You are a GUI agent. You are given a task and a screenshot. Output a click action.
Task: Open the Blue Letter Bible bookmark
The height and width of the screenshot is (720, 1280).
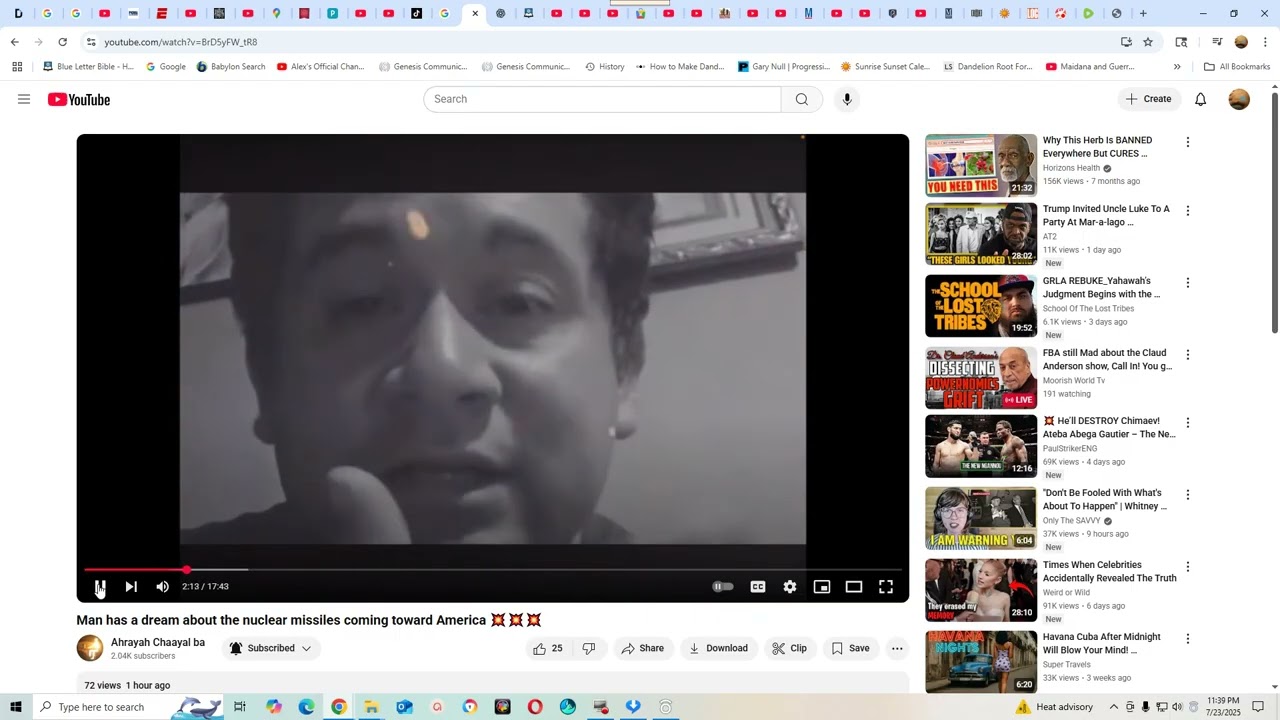point(88,67)
